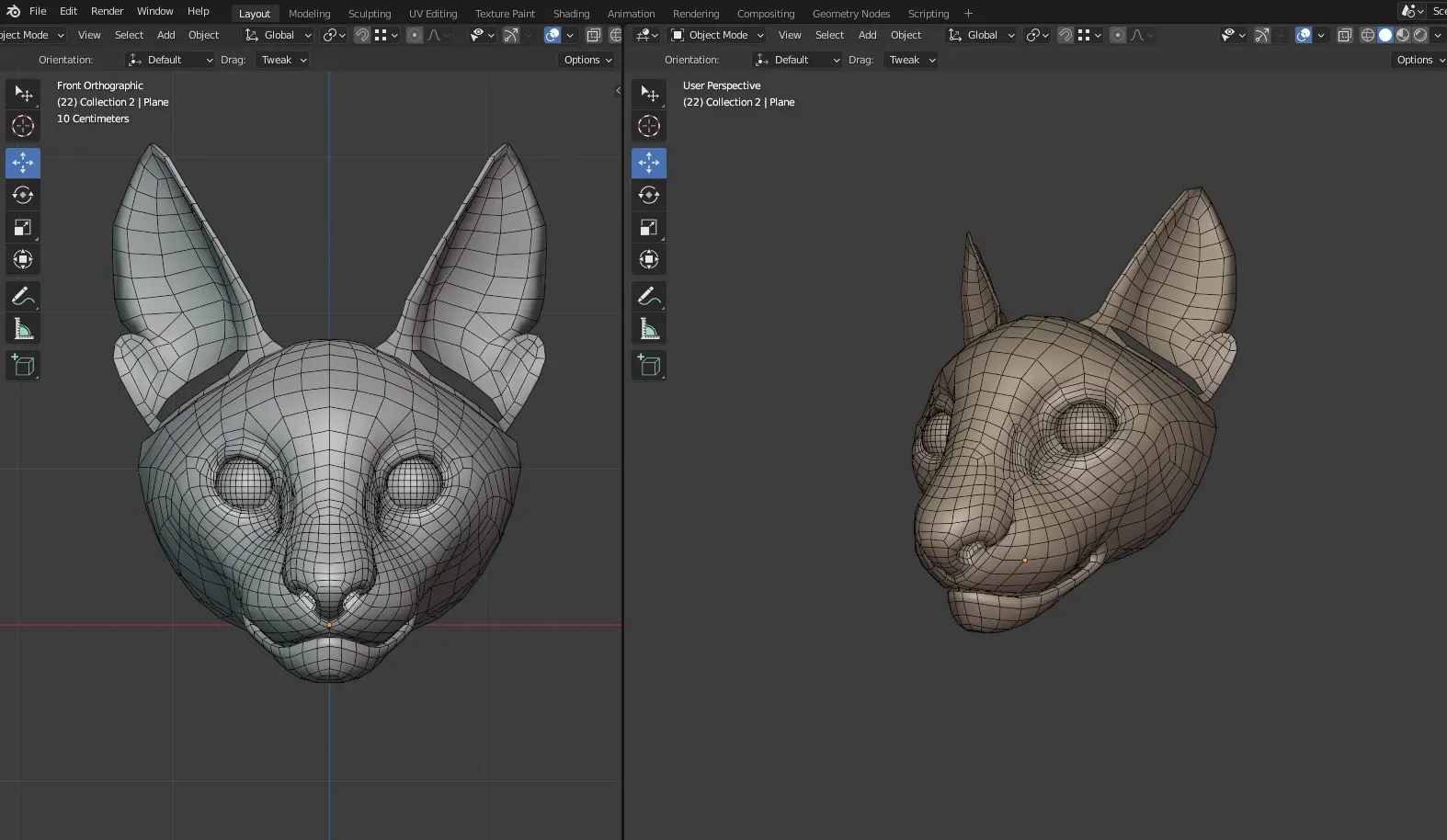
Task: Click the plus button to add workspace
Action: [x=968, y=14]
